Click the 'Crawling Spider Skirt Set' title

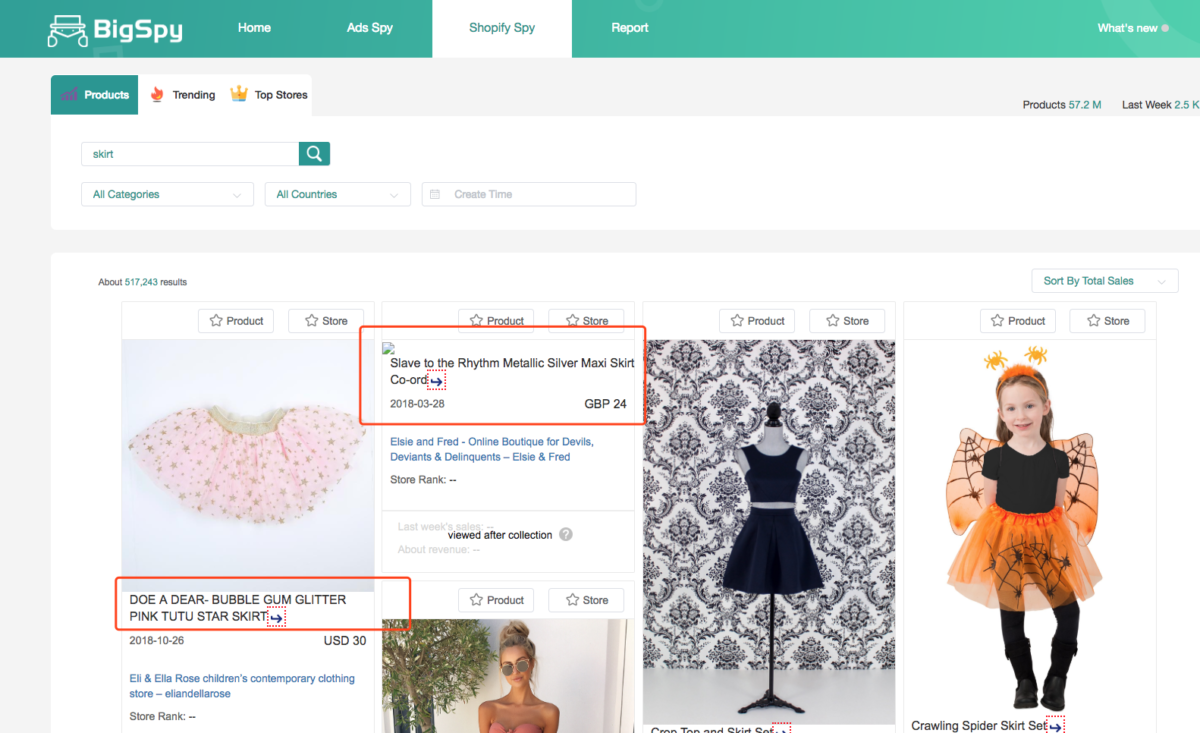click(x=979, y=726)
